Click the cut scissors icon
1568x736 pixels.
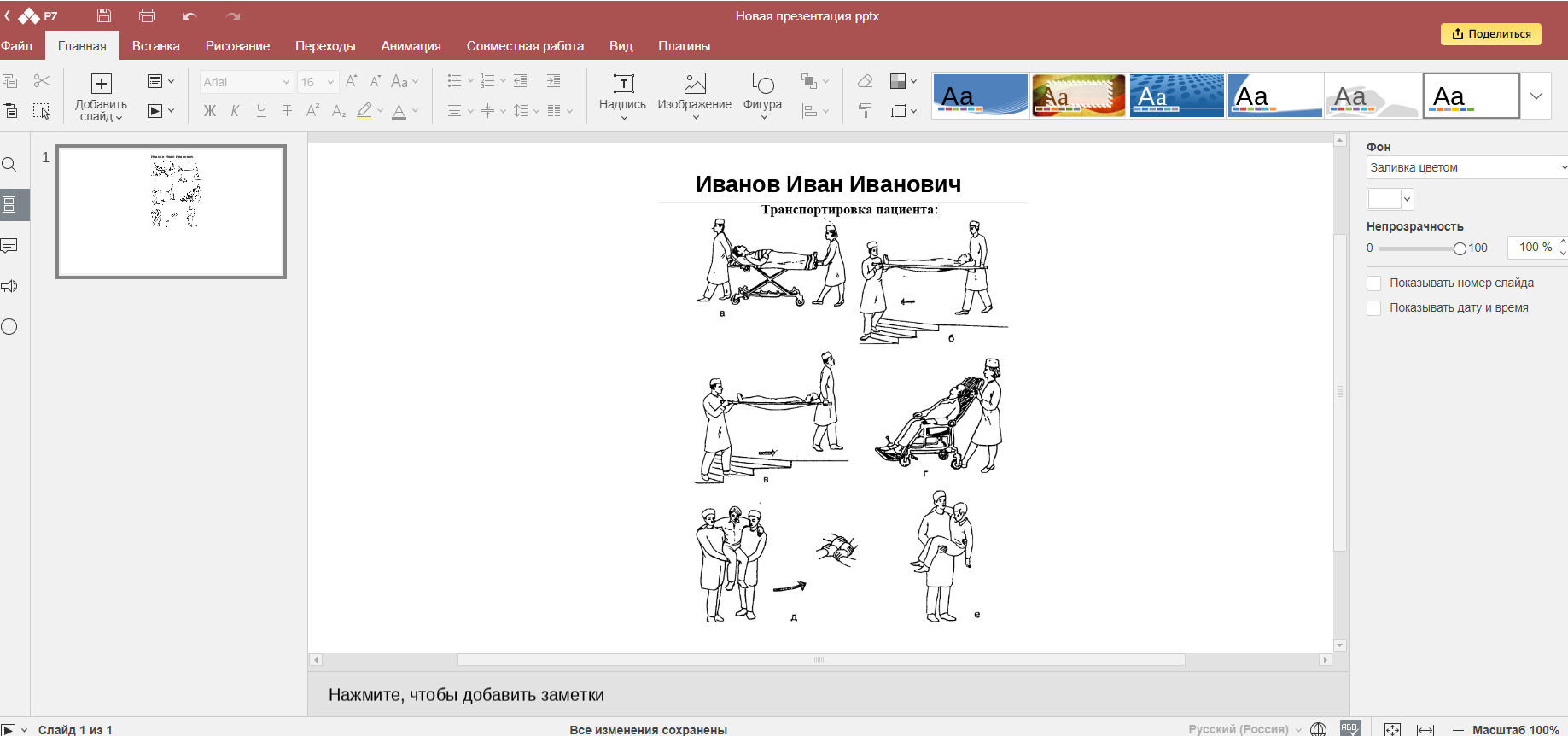[42, 81]
